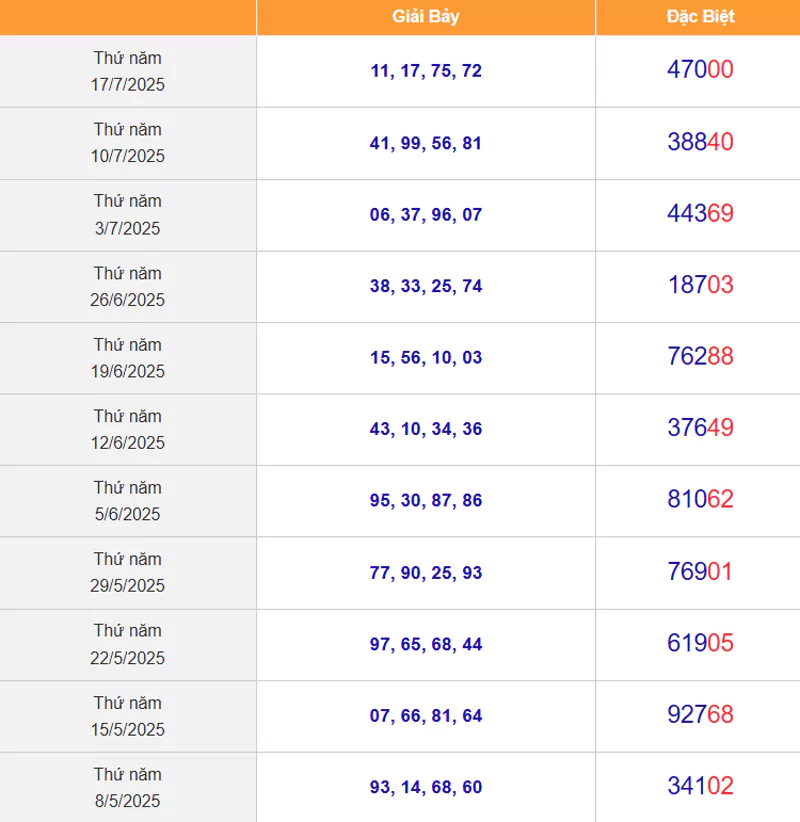The width and height of the screenshot is (800, 822).
Task: Click Giải Bảy numbers 11, 17, 75, 72
Action: (426, 71)
